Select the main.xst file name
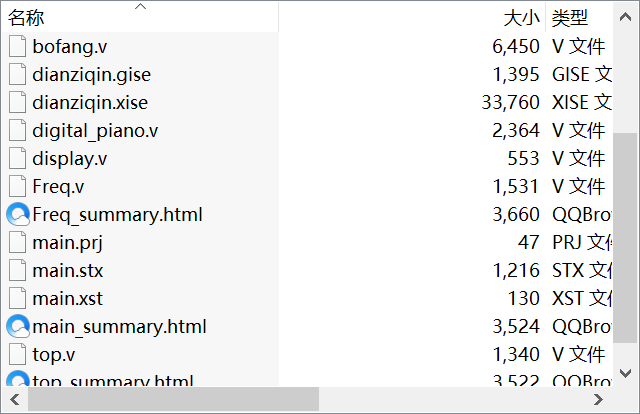Screen dimensions: 640x414 click(67, 298)
